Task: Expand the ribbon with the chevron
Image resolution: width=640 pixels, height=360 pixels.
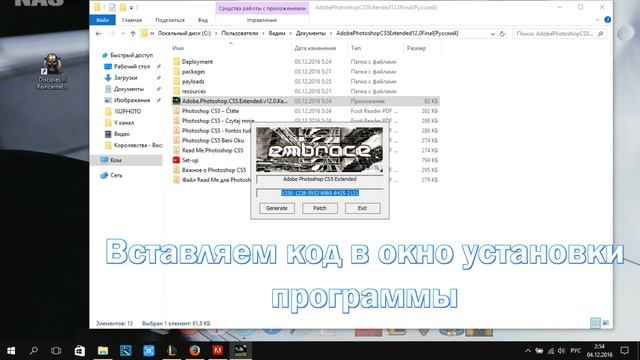Action: point(597,20)
